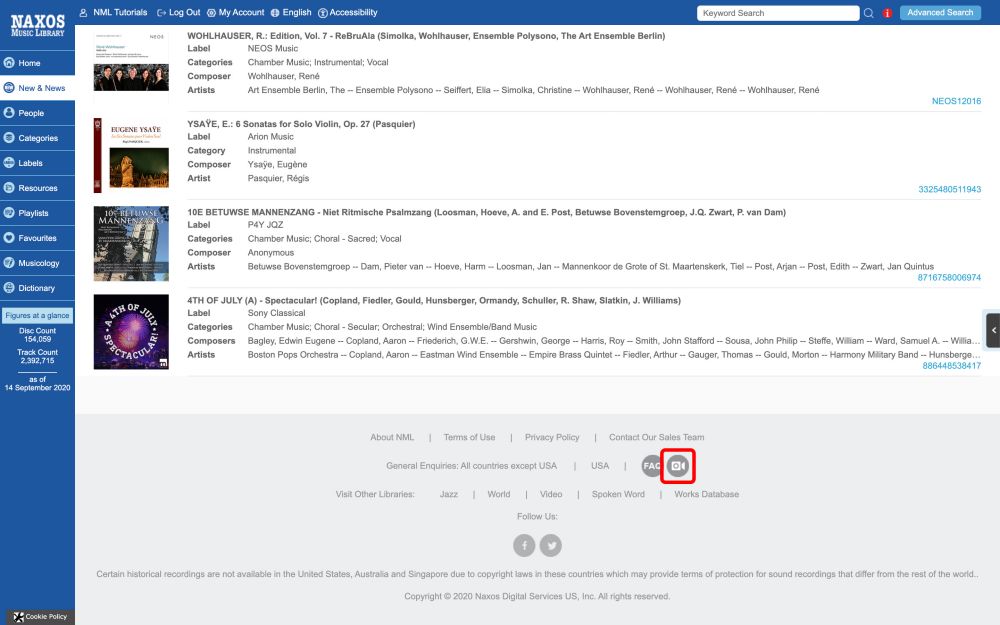Click the Resources icon in sidebar

9,188
